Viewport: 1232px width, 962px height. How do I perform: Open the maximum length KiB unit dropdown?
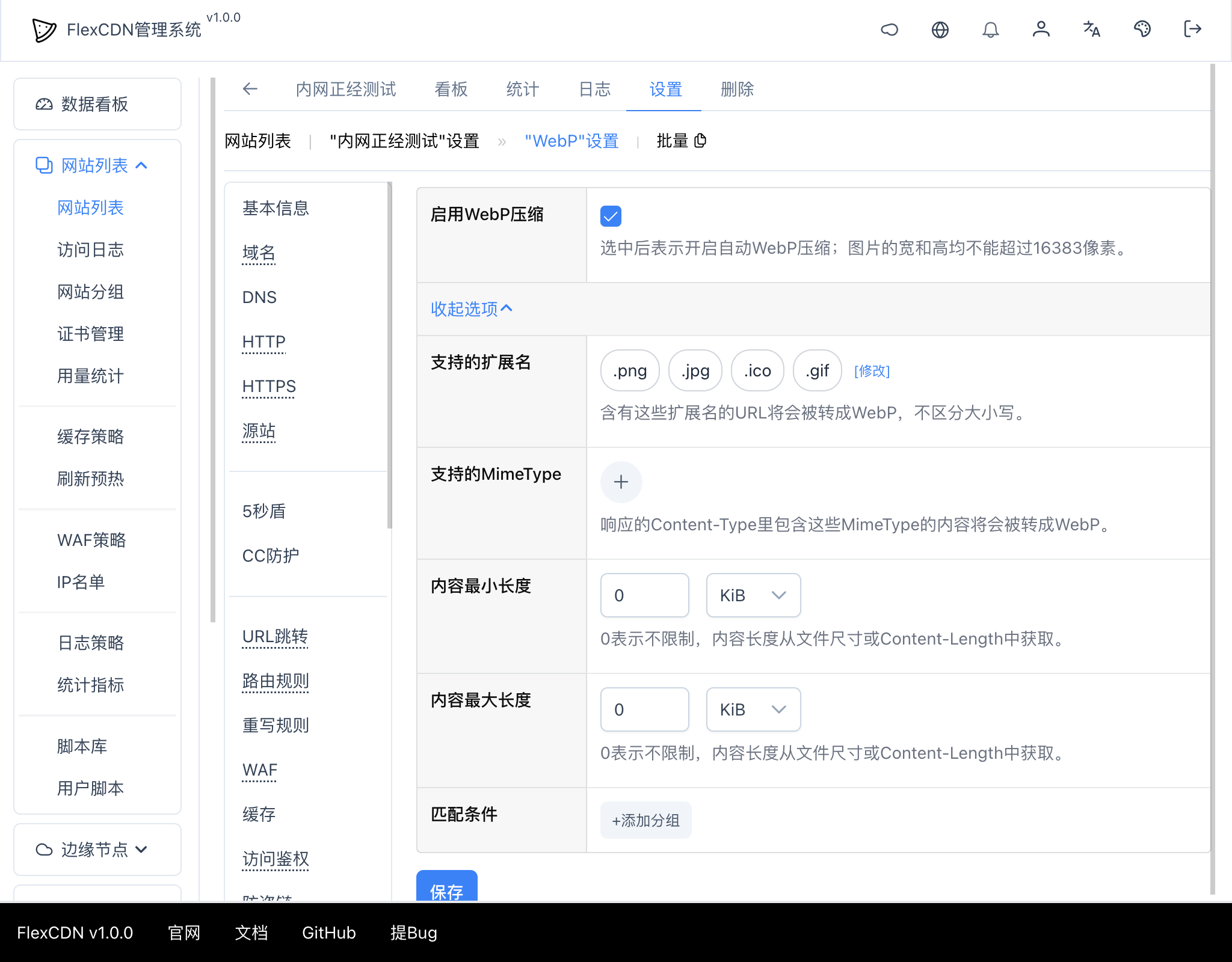click(x=753, y=709)
